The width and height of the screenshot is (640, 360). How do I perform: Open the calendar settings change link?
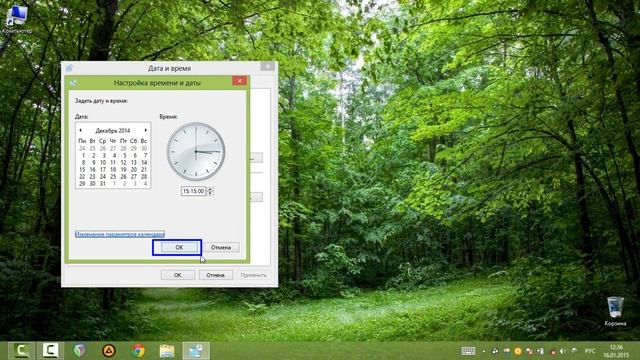[120, 234]
